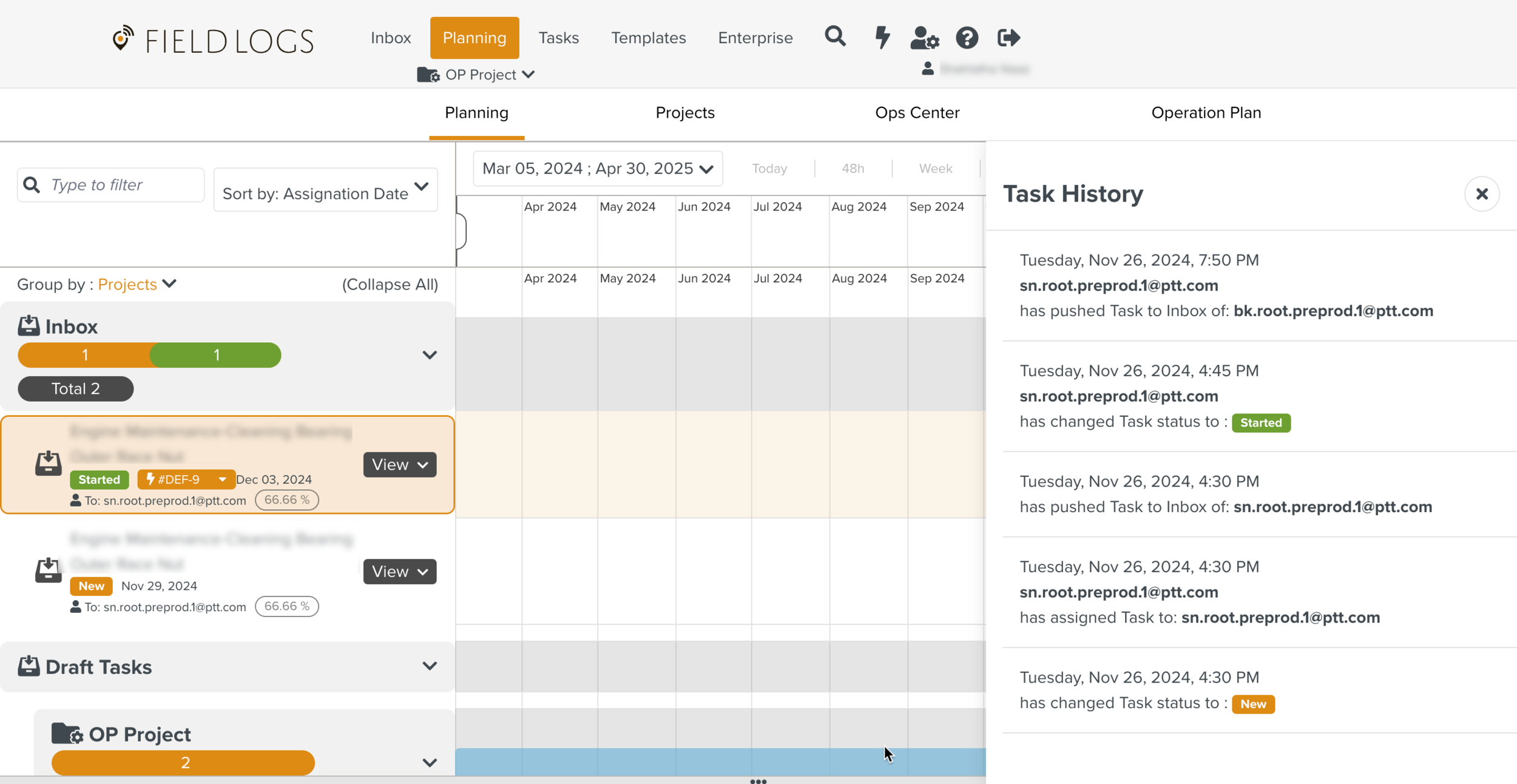
Task: Open the Sort by Assignation Date dropdown
Action: (x=326, y=191)
